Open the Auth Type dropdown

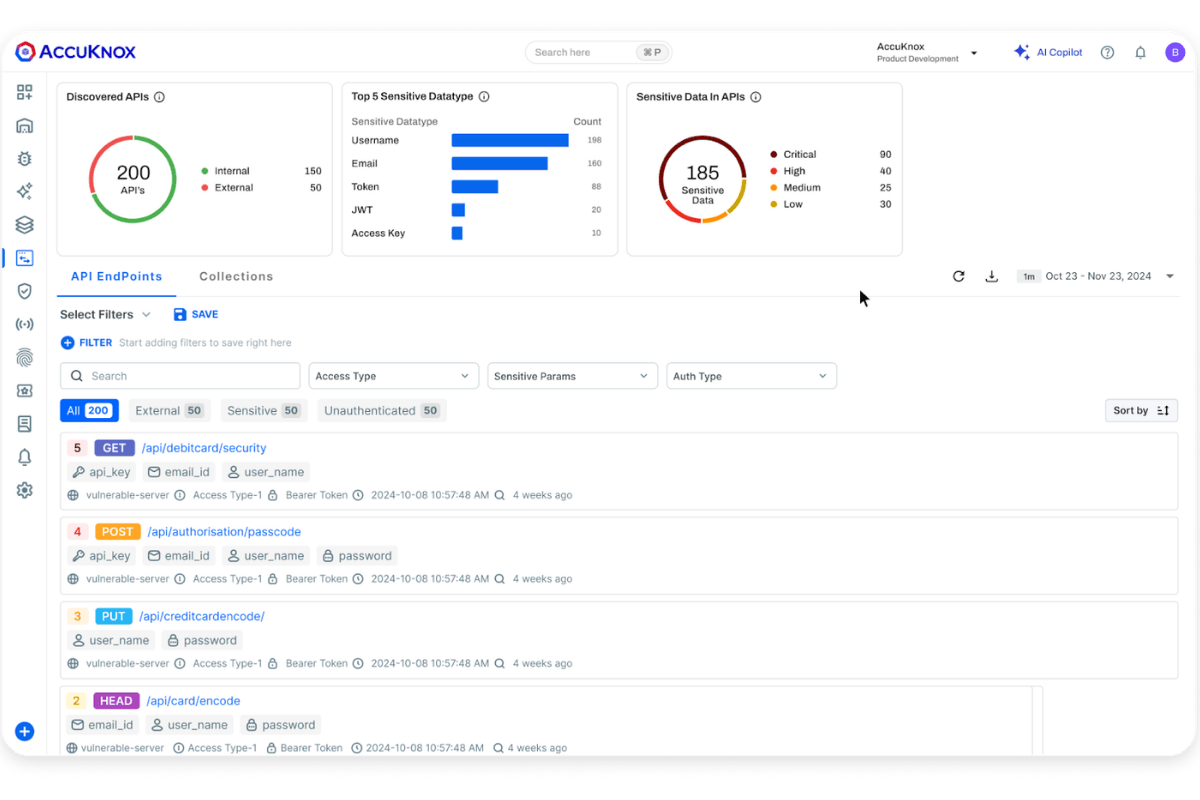750,376
